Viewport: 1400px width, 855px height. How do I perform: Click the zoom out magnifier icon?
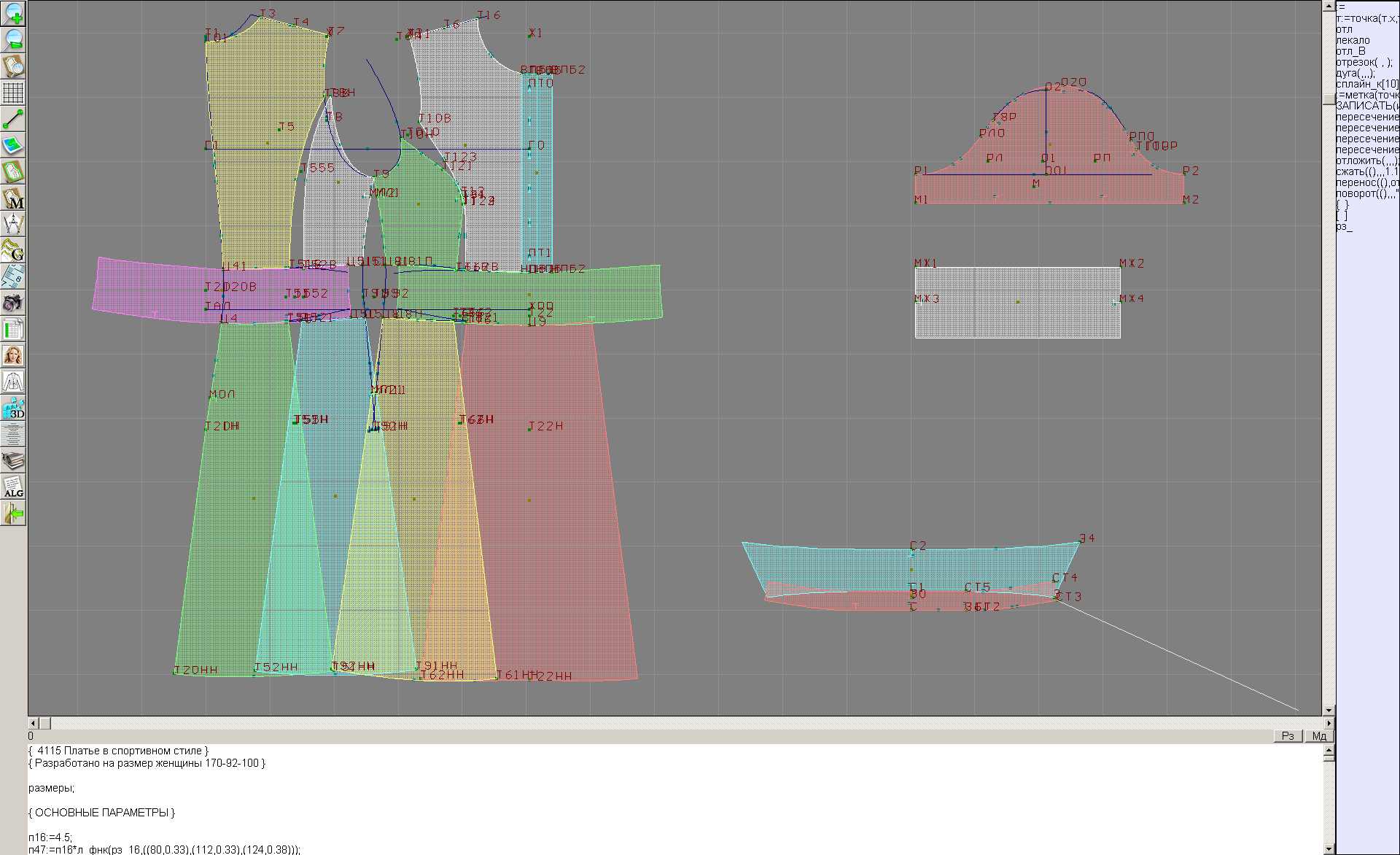pos(13,39)
